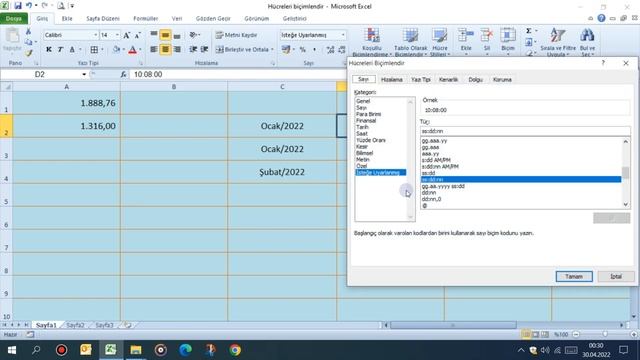Switch to Sayfa Düzeni ribbon tab

pyautogui.click(x=103, y=18)
